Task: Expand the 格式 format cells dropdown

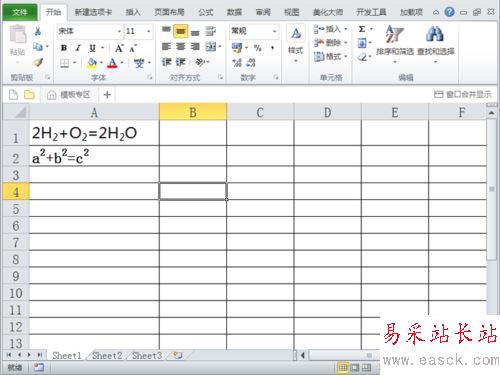Action: (x=346, y=57)
